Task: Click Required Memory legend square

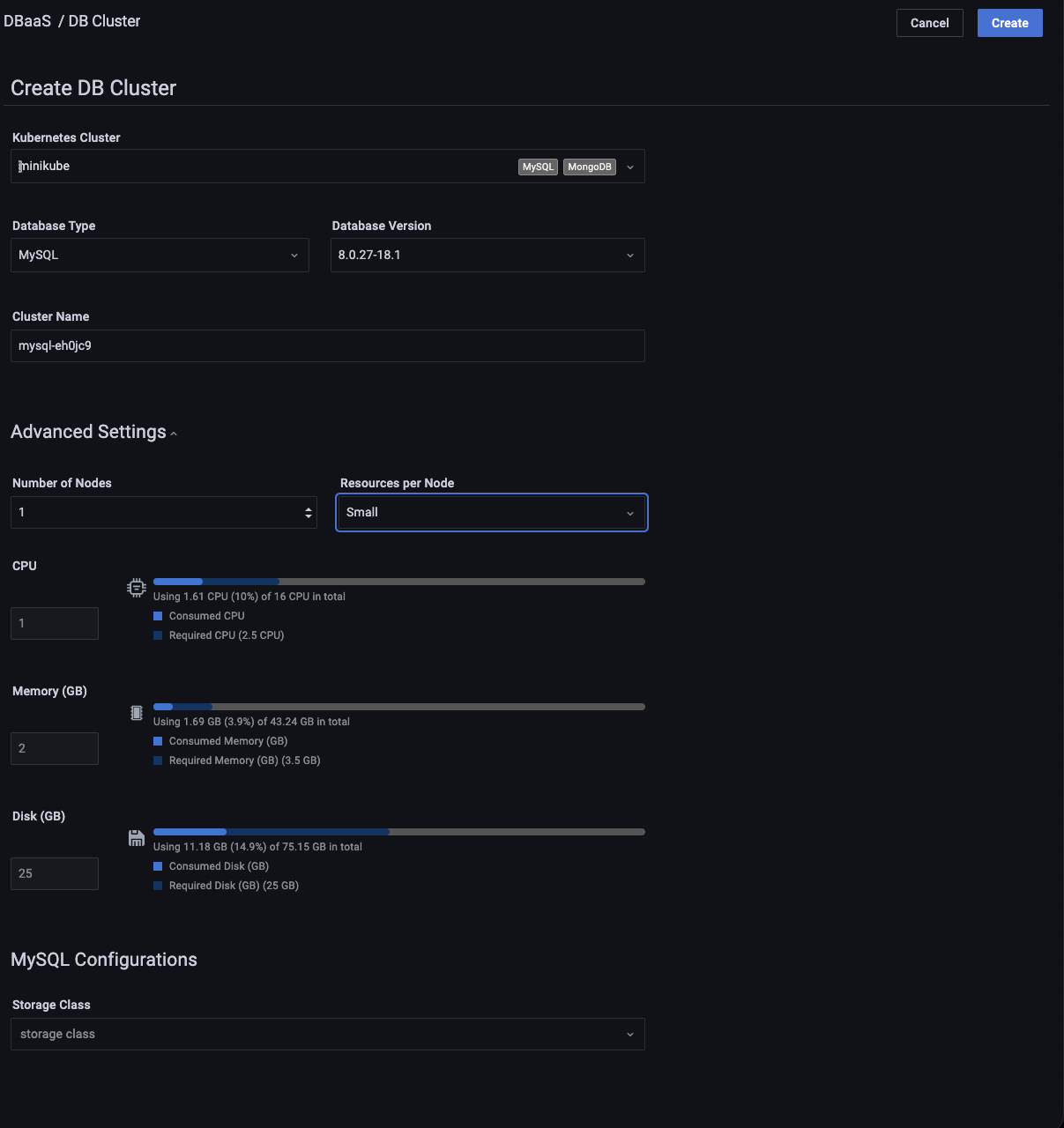Action: (x=158, y=761)
